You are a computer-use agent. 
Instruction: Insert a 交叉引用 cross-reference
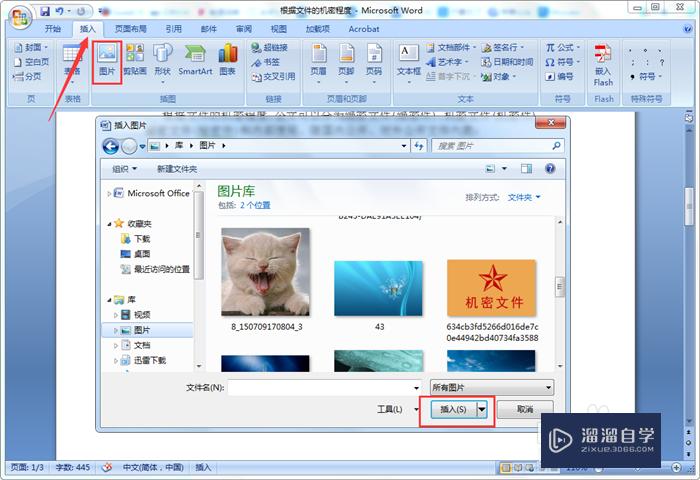[273, 76]
